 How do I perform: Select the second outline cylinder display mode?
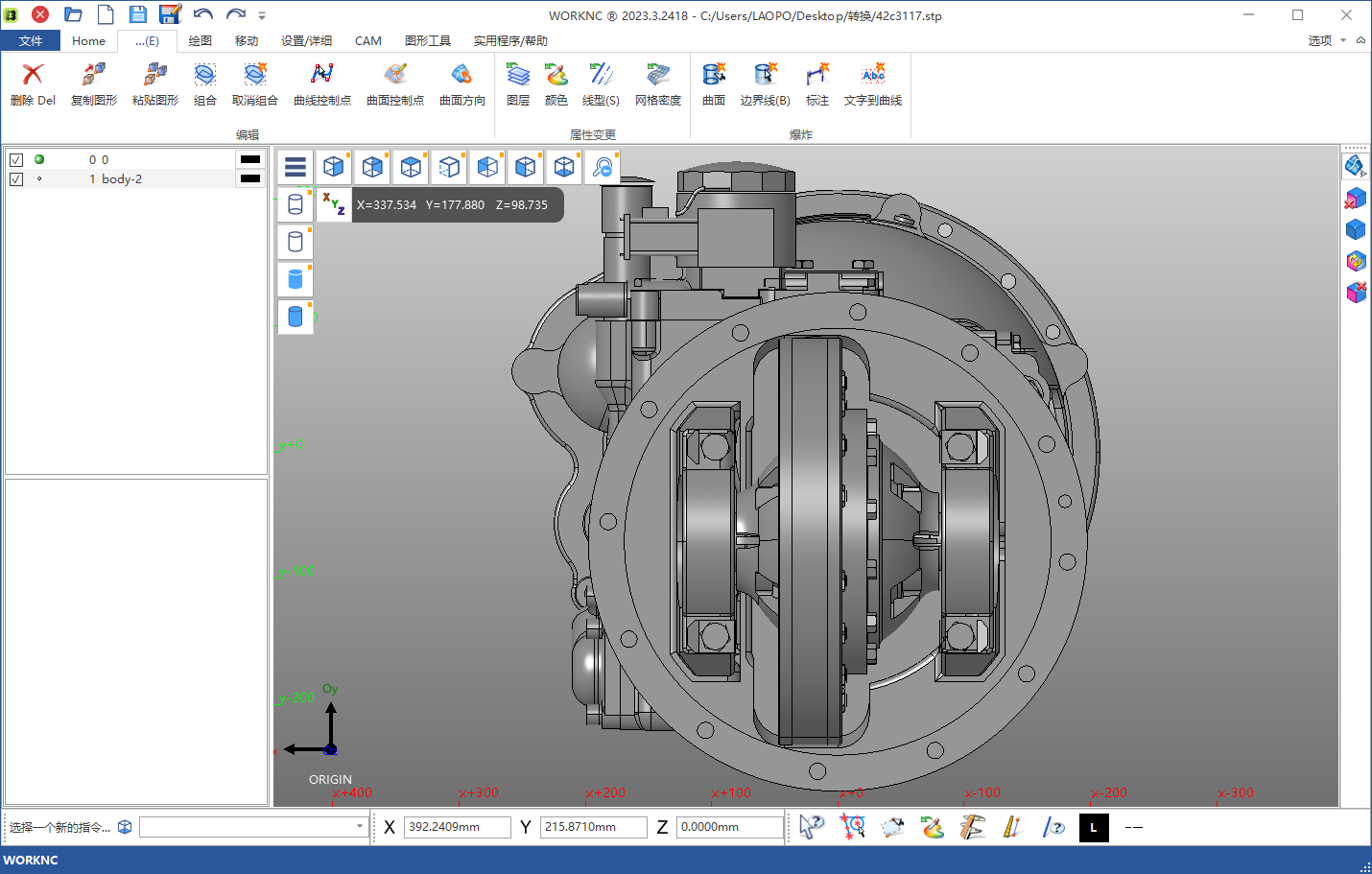[x=296, y=242]
